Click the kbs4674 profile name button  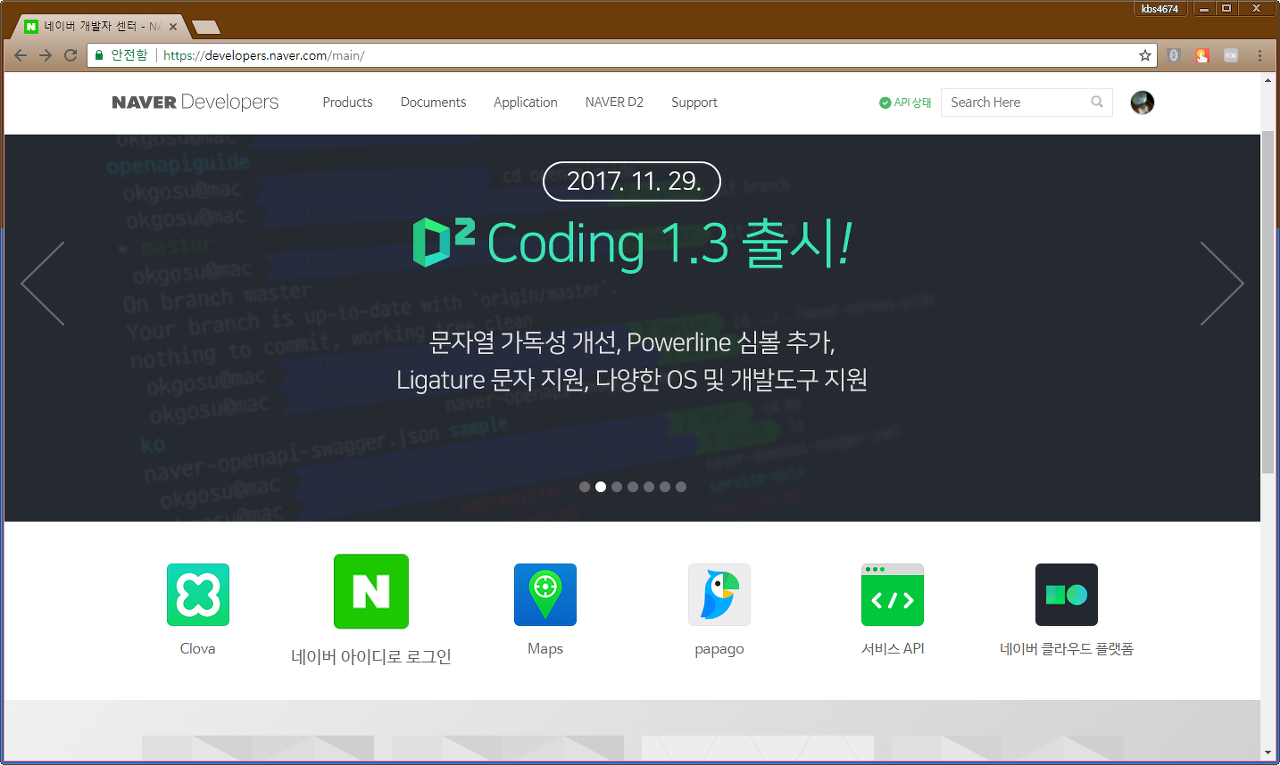pos(1160,9)
